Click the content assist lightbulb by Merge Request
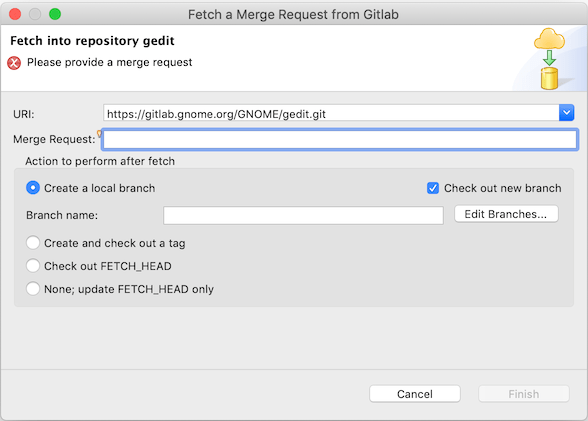Viewport: 588px width, 421px height. [99, 133]
